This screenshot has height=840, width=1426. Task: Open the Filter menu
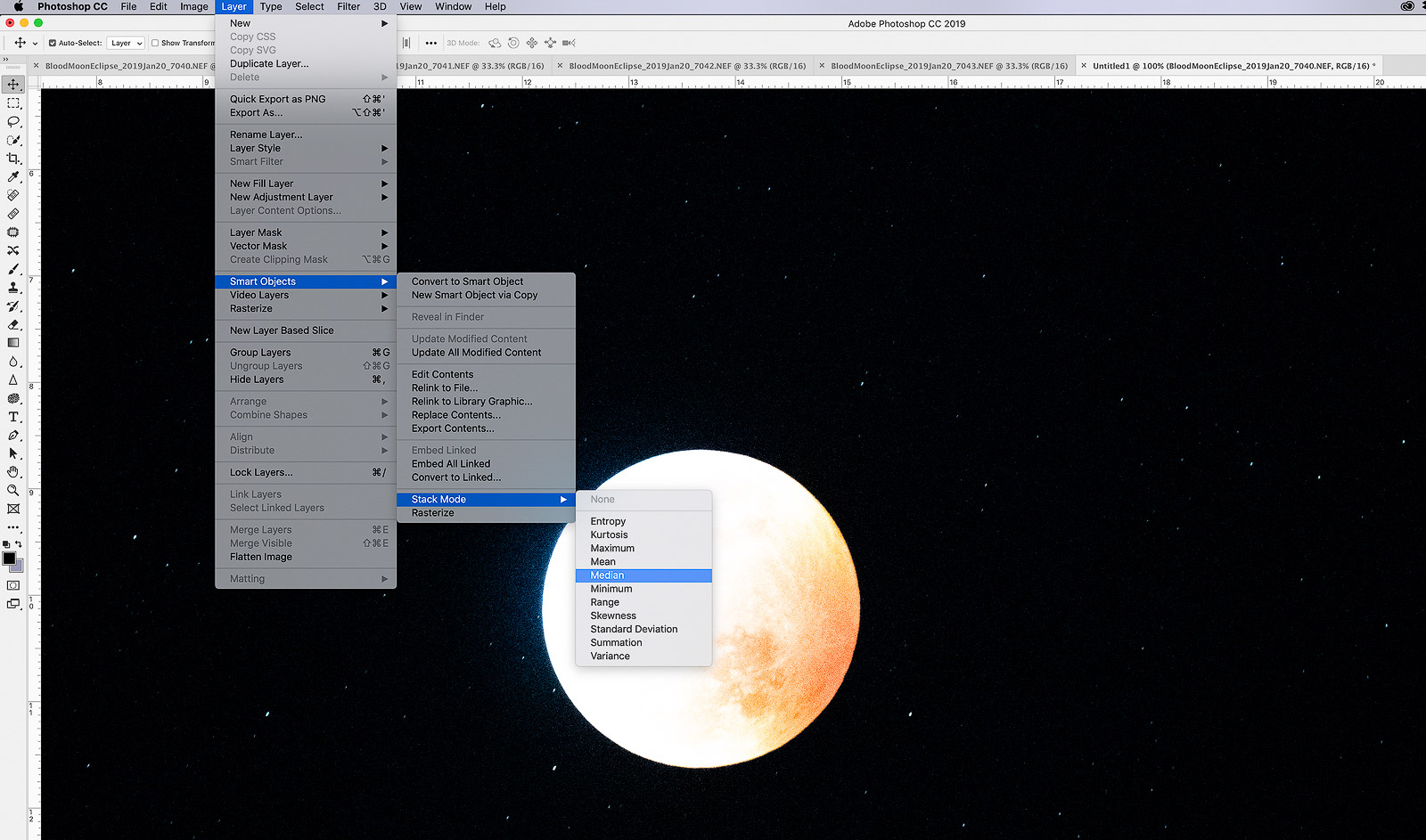(x=348, y=6)
